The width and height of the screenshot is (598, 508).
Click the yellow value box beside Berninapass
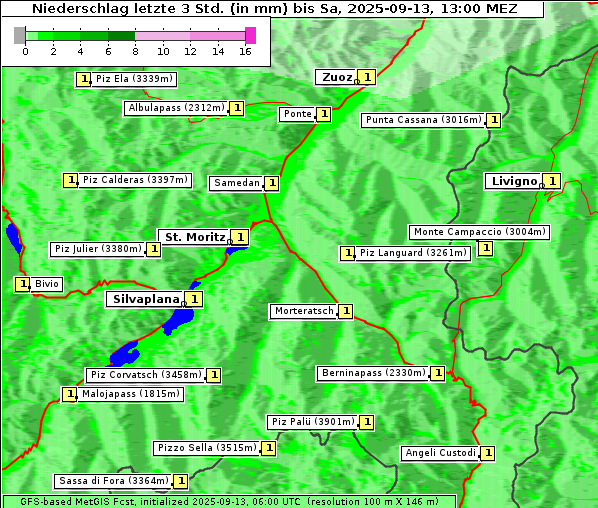[438, 373]
